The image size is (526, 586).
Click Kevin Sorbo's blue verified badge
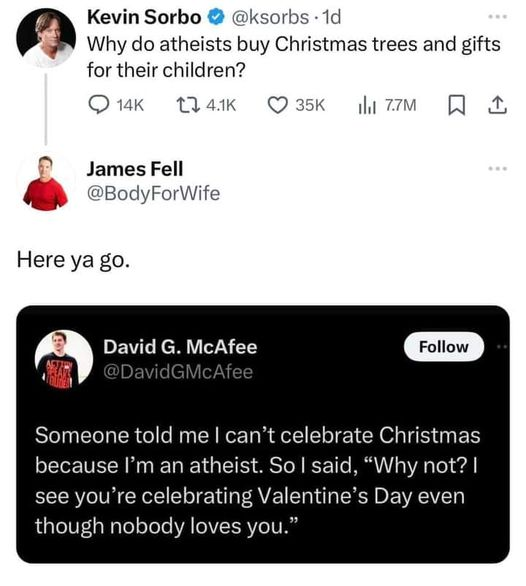216,17
